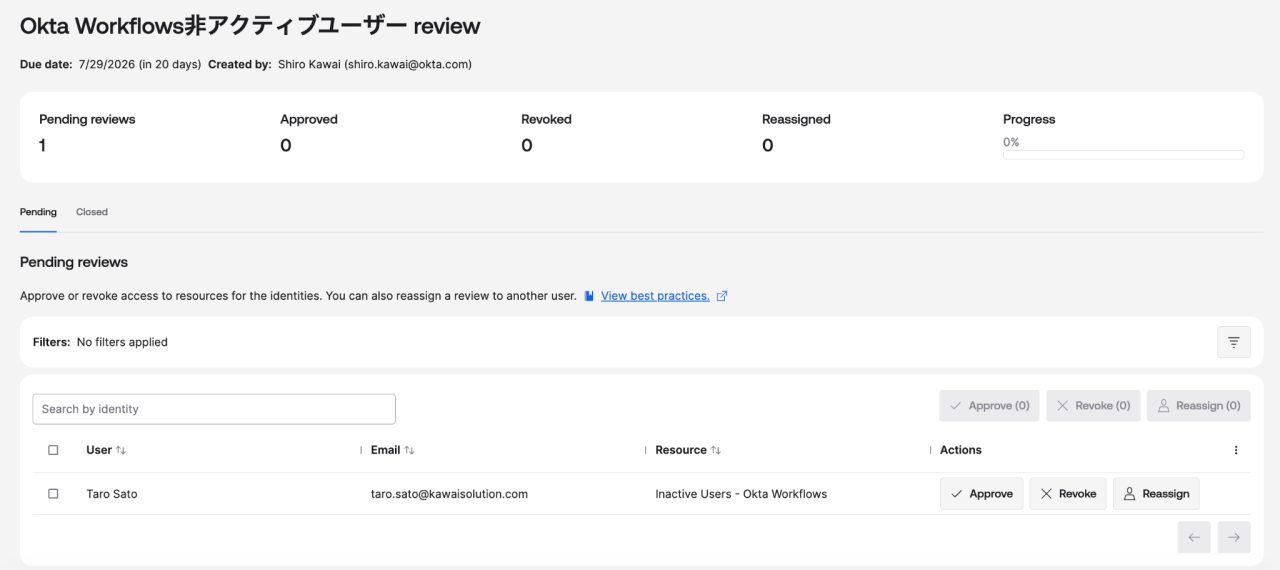
Task: Revoke Taro Sato's access
Action: pos(1068,494)
